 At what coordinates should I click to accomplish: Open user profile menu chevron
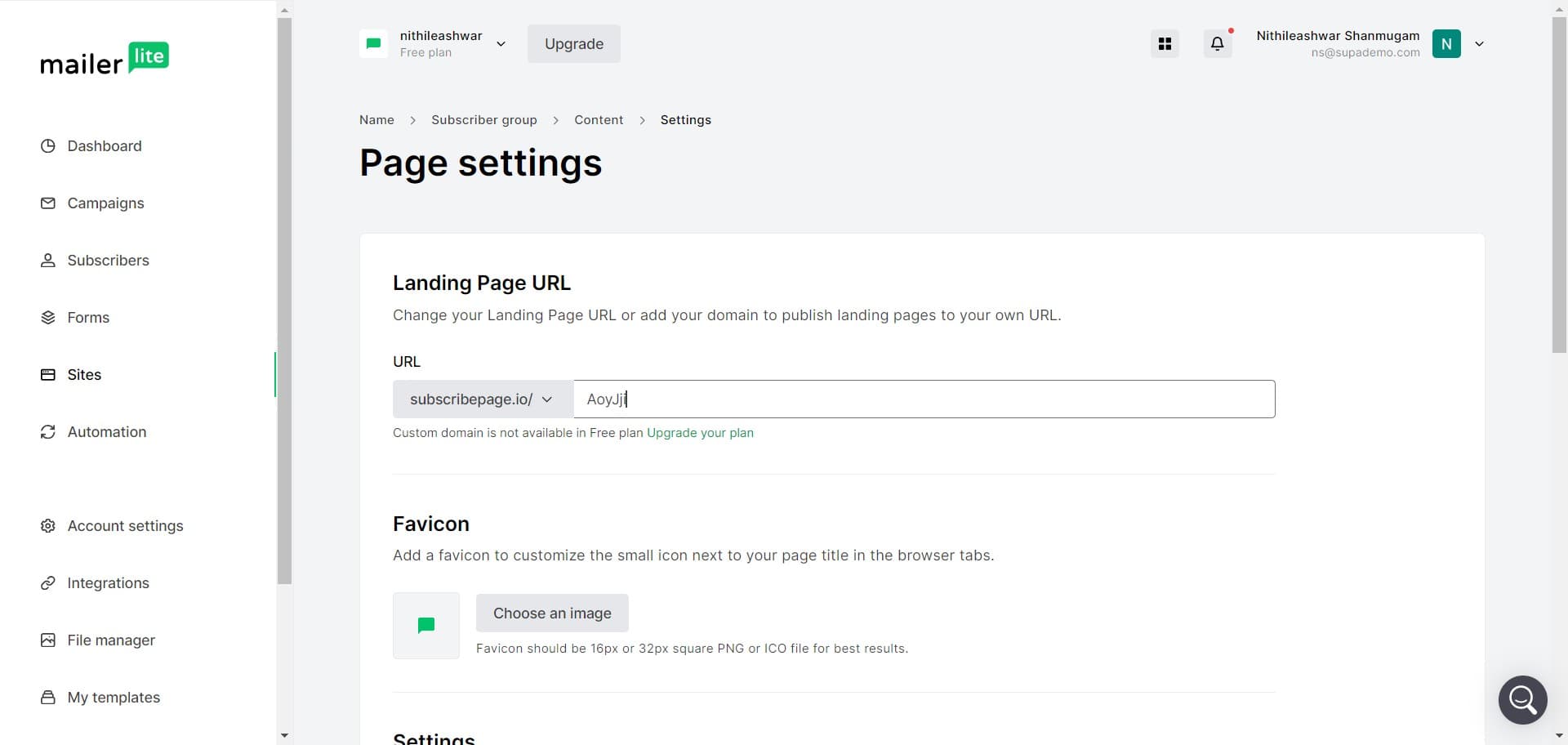1479,44
